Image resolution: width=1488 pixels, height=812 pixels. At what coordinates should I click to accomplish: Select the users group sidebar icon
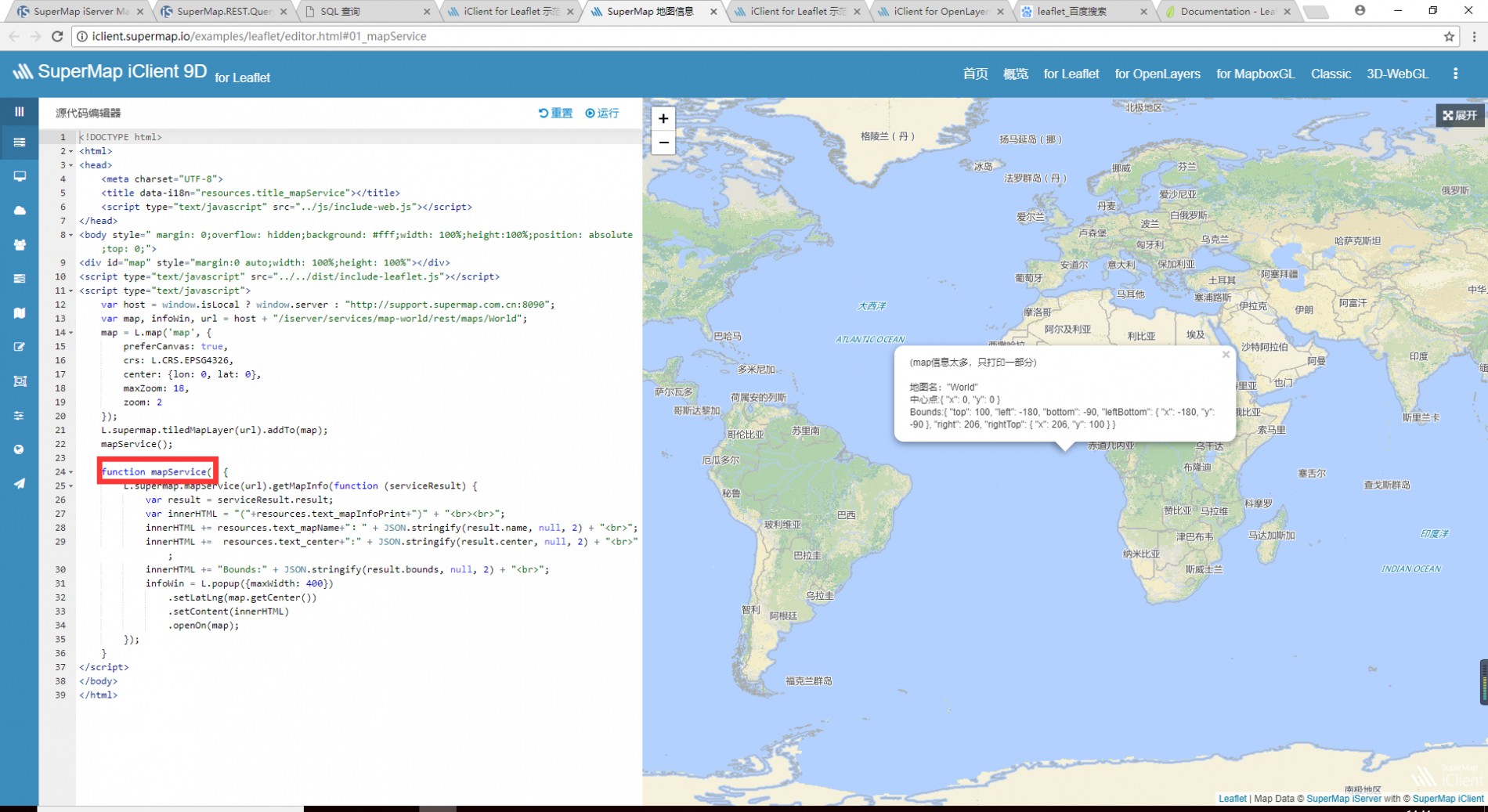(x=19, y=245)
